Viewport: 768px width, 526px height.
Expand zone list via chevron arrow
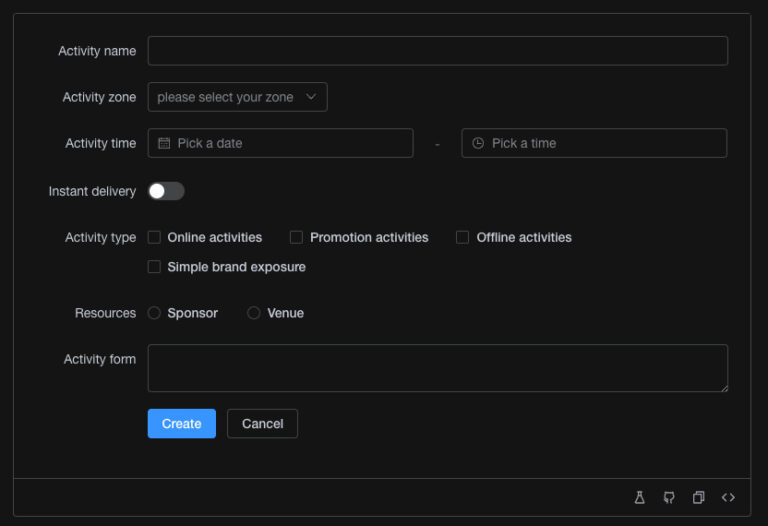point(311,97)
